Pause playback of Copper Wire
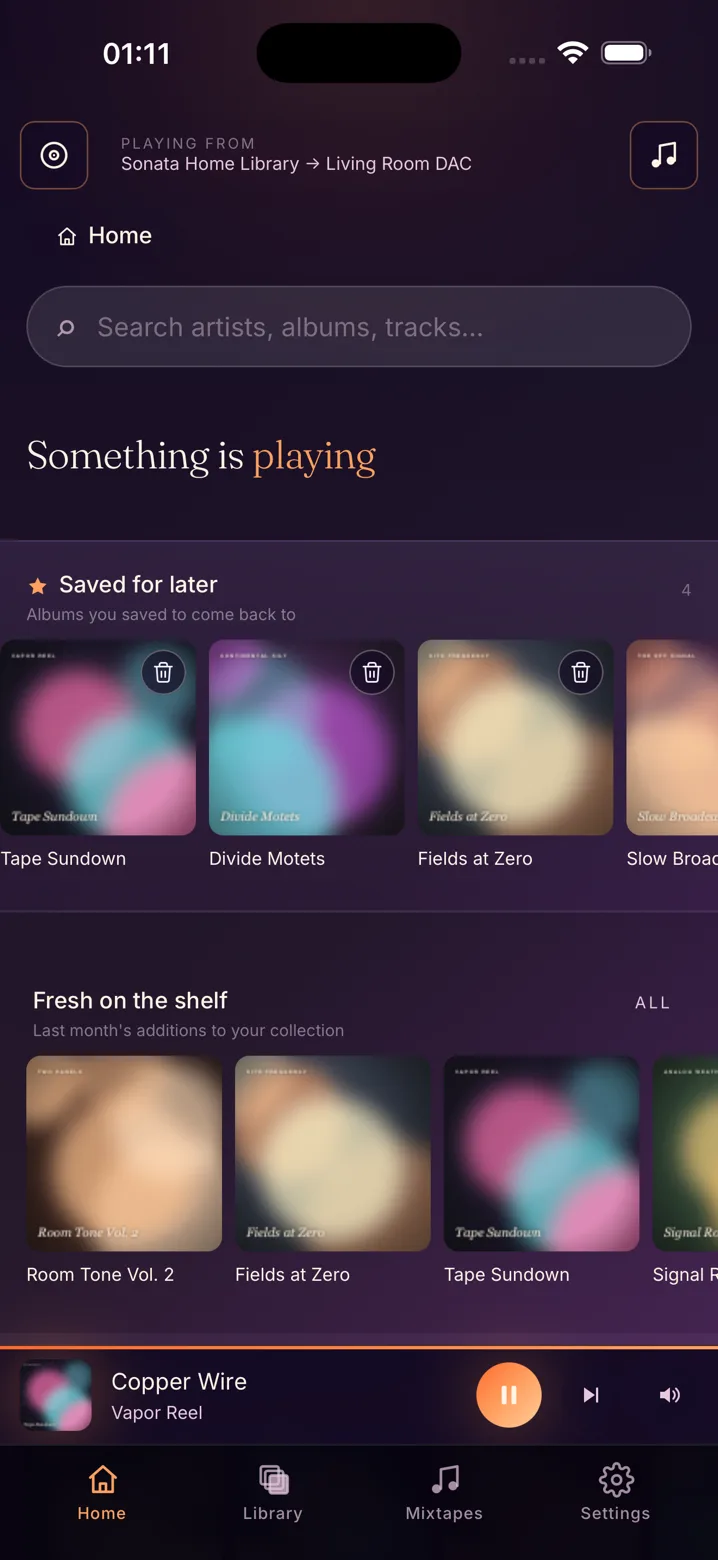This screenshot has width=718, height=1560. [x=509, y=1395]
